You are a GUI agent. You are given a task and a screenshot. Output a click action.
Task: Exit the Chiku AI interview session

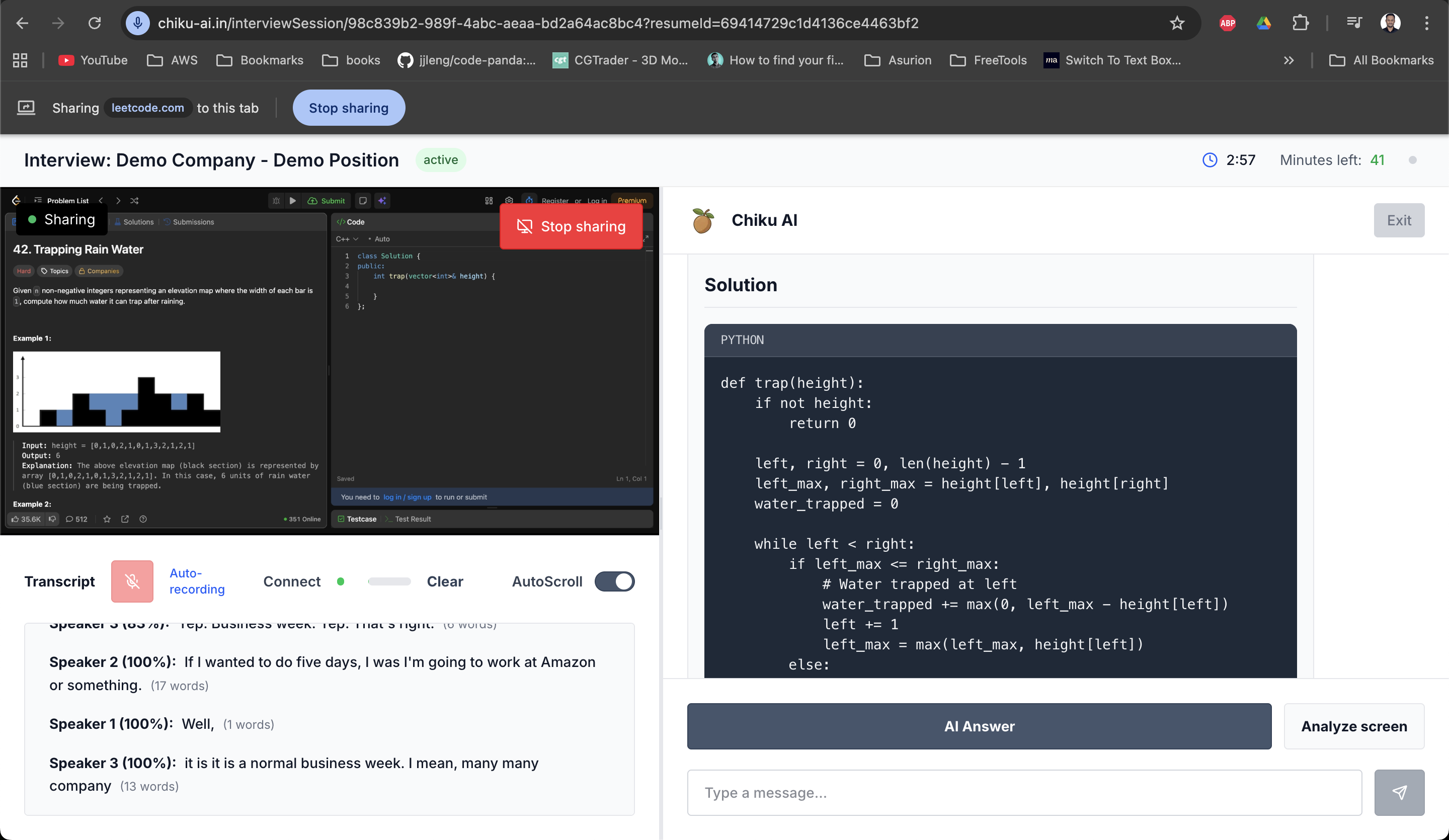coord(1399,220)
